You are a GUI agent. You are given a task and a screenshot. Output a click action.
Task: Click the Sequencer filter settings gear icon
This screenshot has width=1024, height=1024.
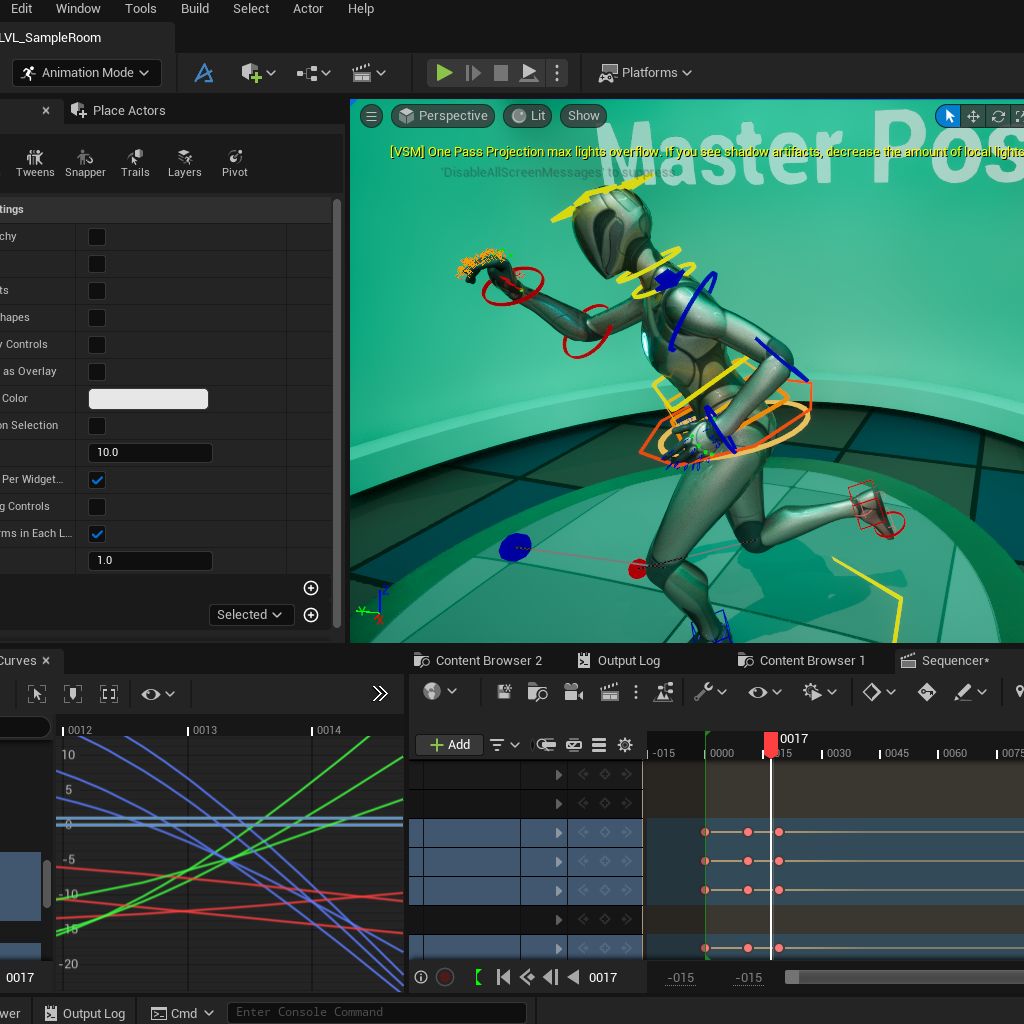tap(625, 745)
